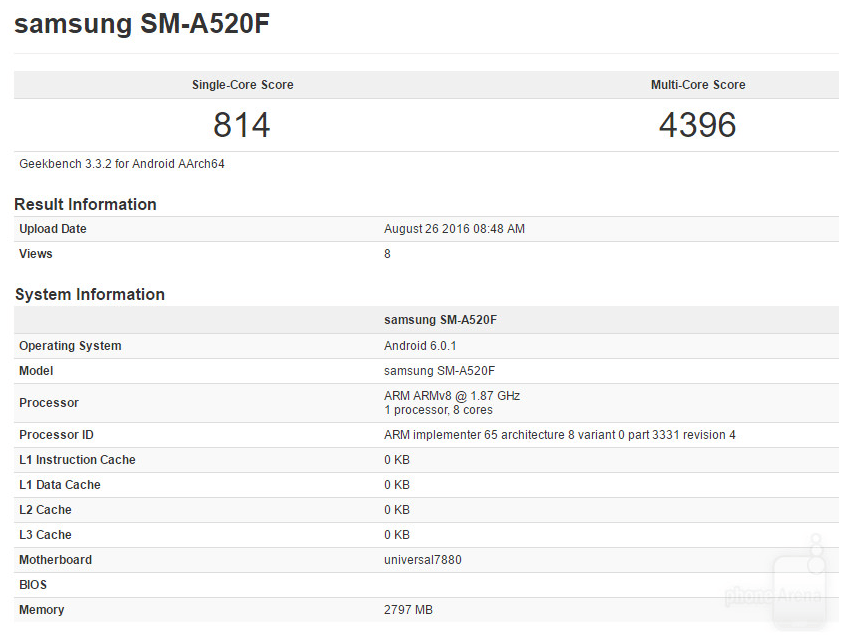Select the Single-Core Score column header

point(242,85)
